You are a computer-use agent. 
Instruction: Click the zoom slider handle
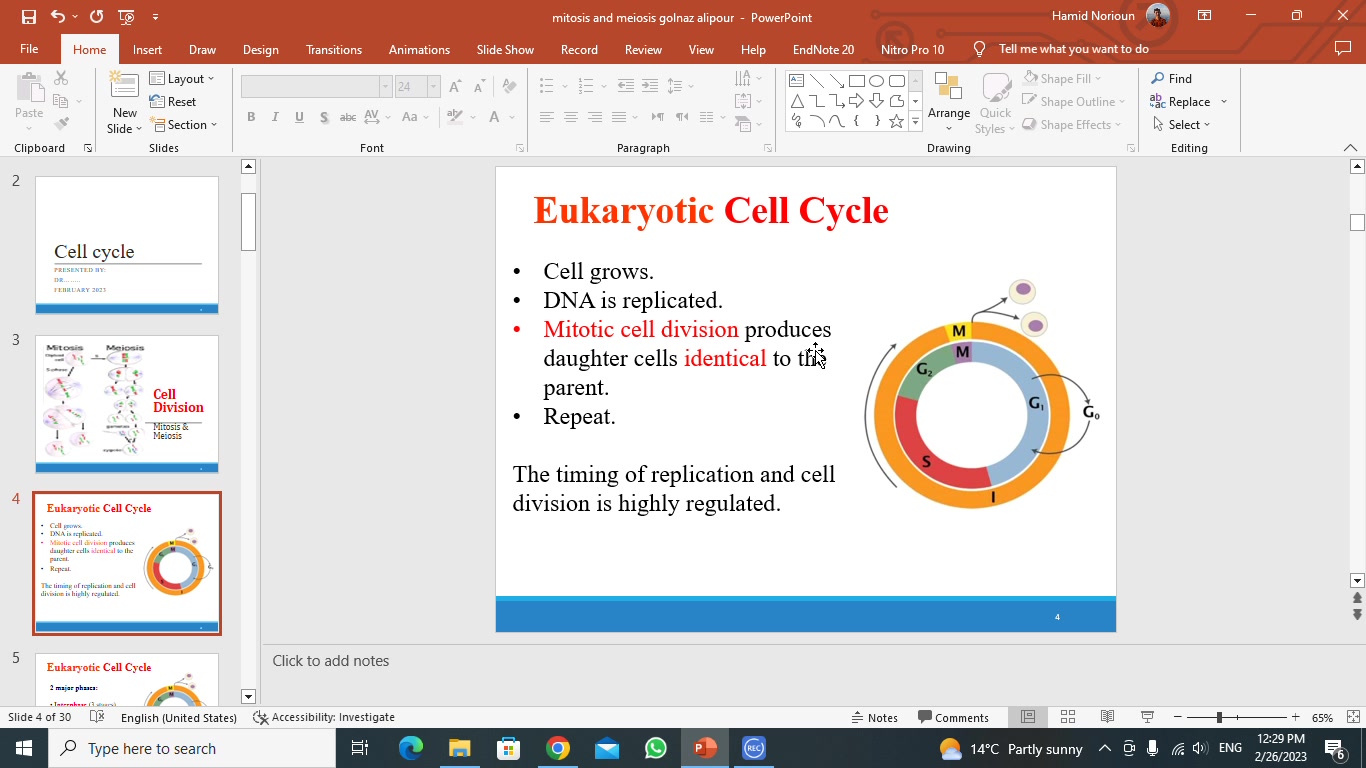1219,717
